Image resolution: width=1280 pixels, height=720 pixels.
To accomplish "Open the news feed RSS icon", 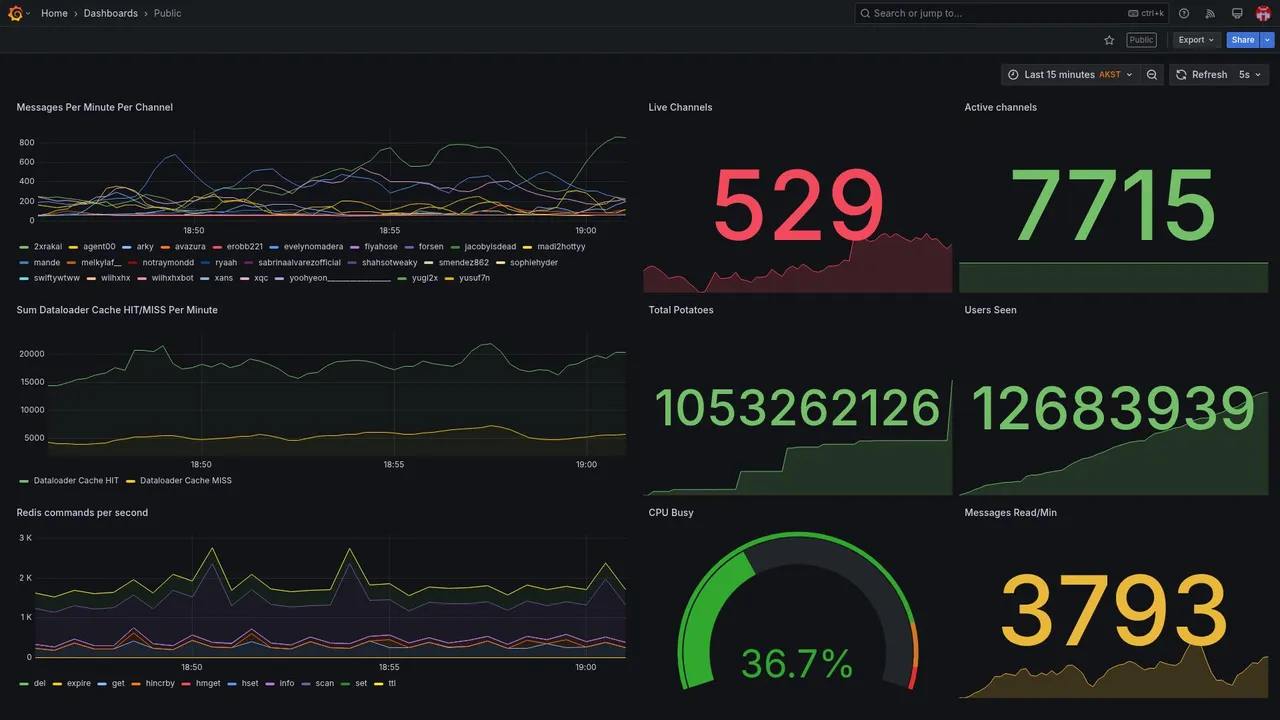I will click(1210, 13).
